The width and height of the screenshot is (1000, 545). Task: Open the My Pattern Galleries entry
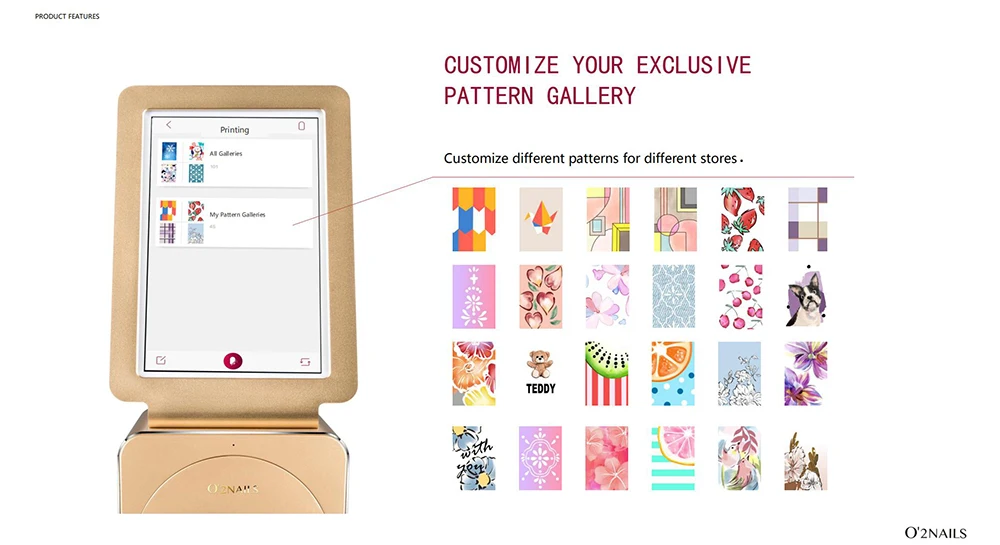click(235, 222)
